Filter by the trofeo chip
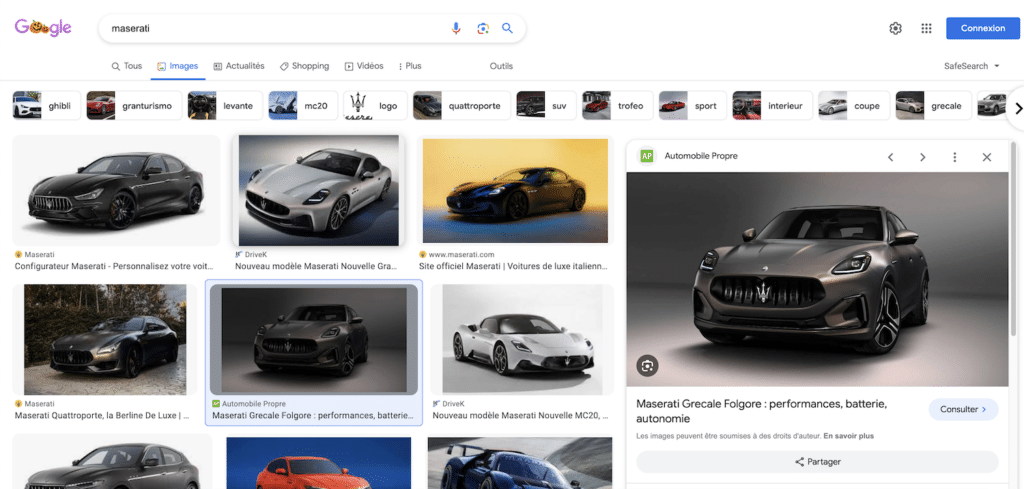 coord(617,106)
